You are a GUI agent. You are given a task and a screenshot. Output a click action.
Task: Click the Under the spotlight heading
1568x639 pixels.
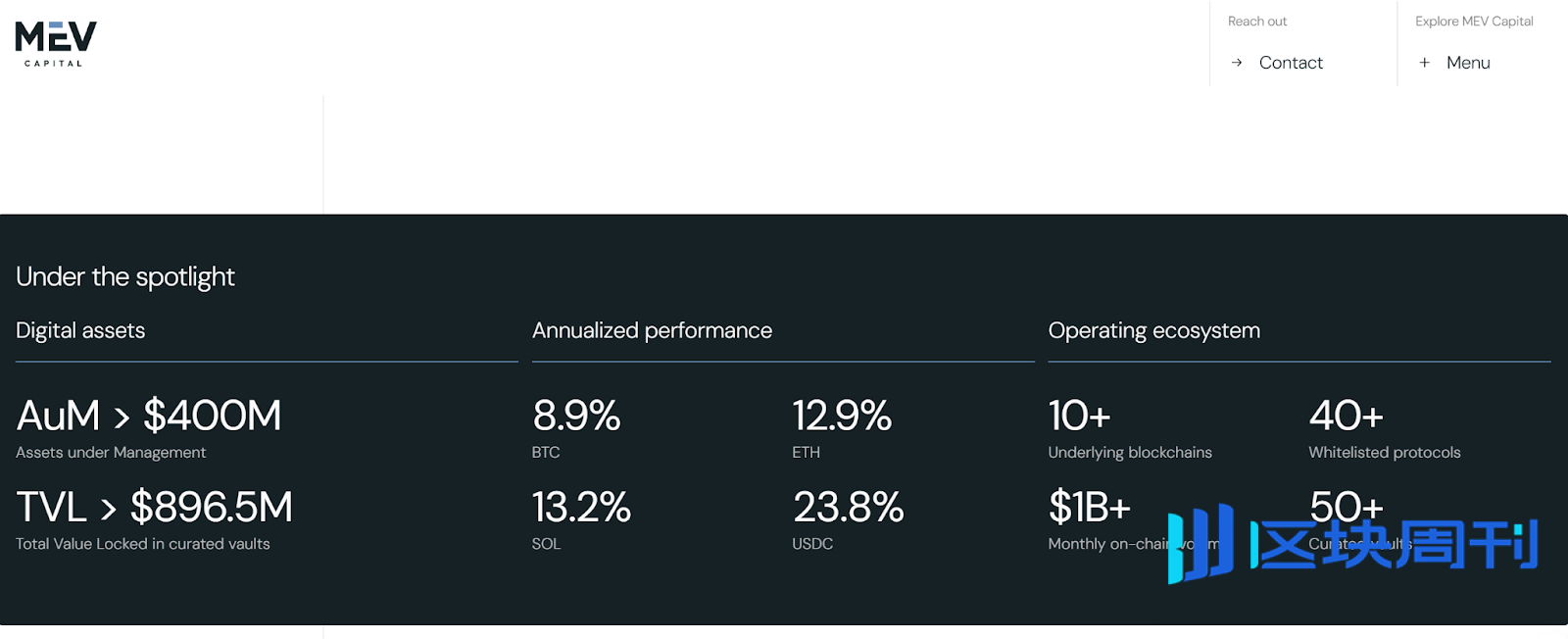click(125, 277)
